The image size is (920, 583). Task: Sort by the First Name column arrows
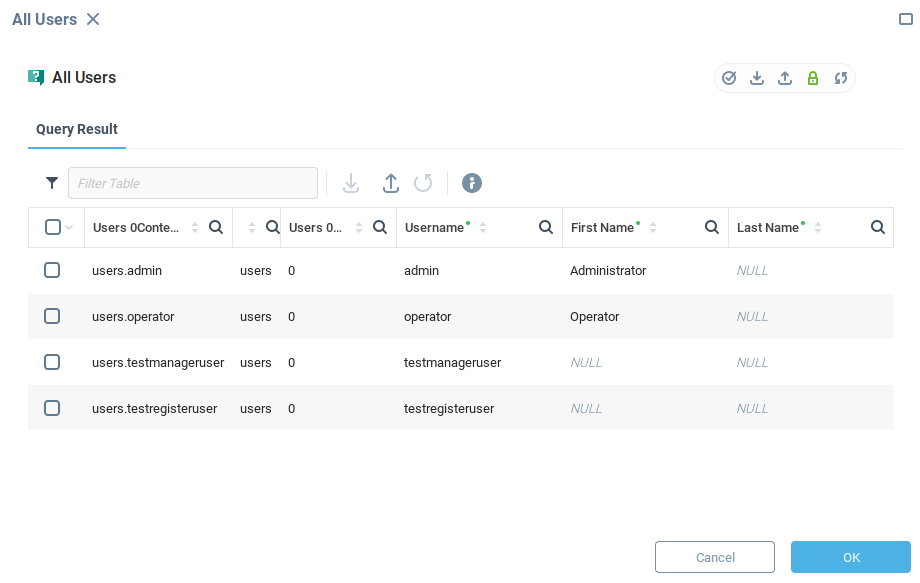coord(653,228)
